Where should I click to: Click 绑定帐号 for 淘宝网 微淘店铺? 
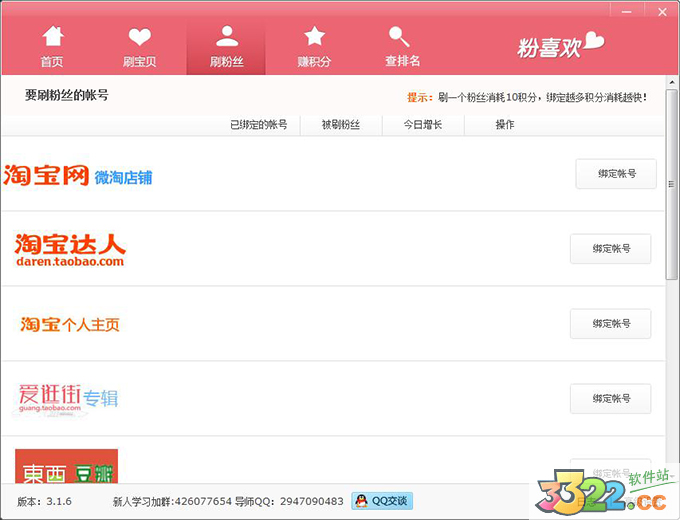616,173
